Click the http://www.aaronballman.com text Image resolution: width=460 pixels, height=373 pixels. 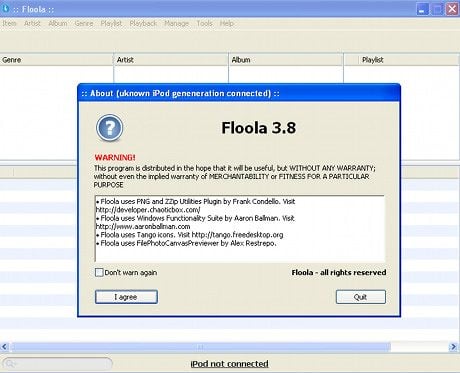pyautogui.click(x=143, y=227)
